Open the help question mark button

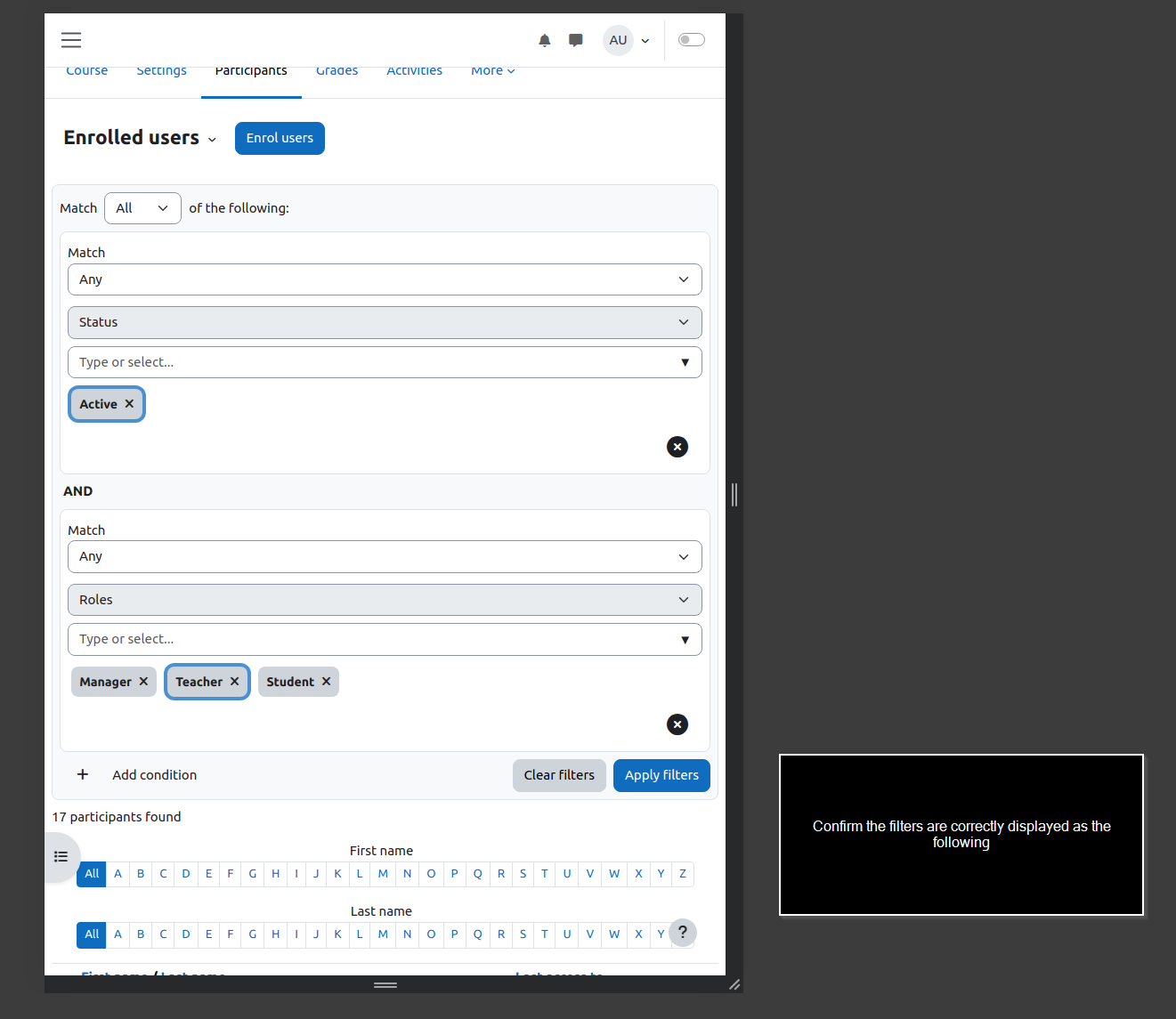[x=683, y=933]
